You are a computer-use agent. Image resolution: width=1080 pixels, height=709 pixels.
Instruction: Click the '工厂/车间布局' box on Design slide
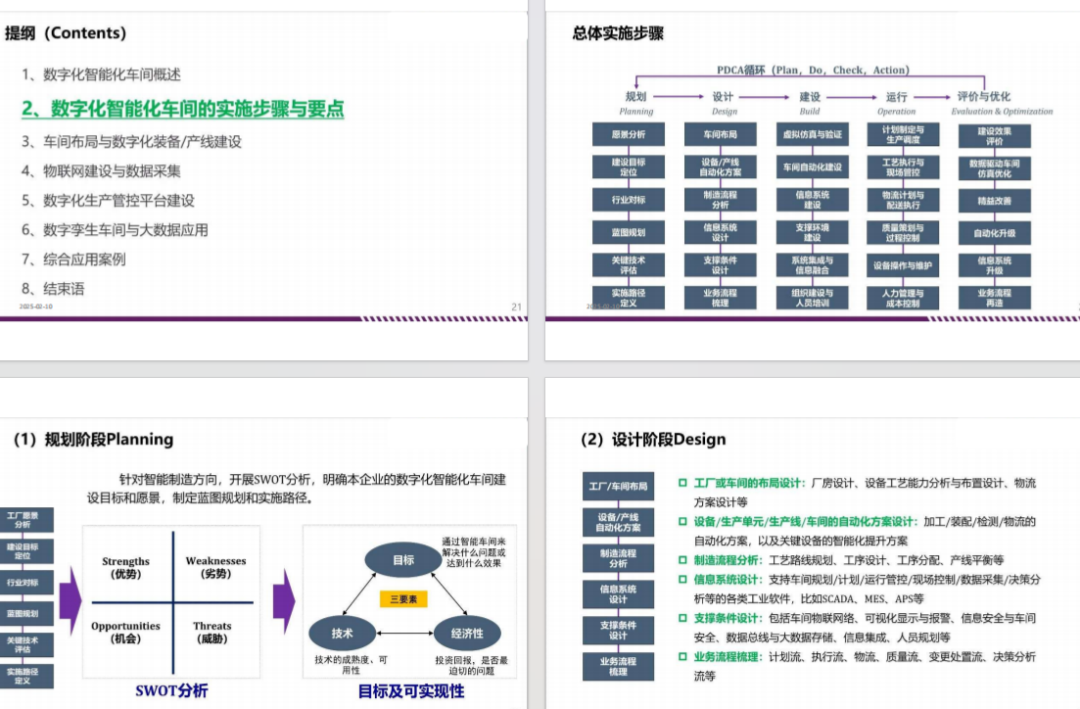click(618, 486)
